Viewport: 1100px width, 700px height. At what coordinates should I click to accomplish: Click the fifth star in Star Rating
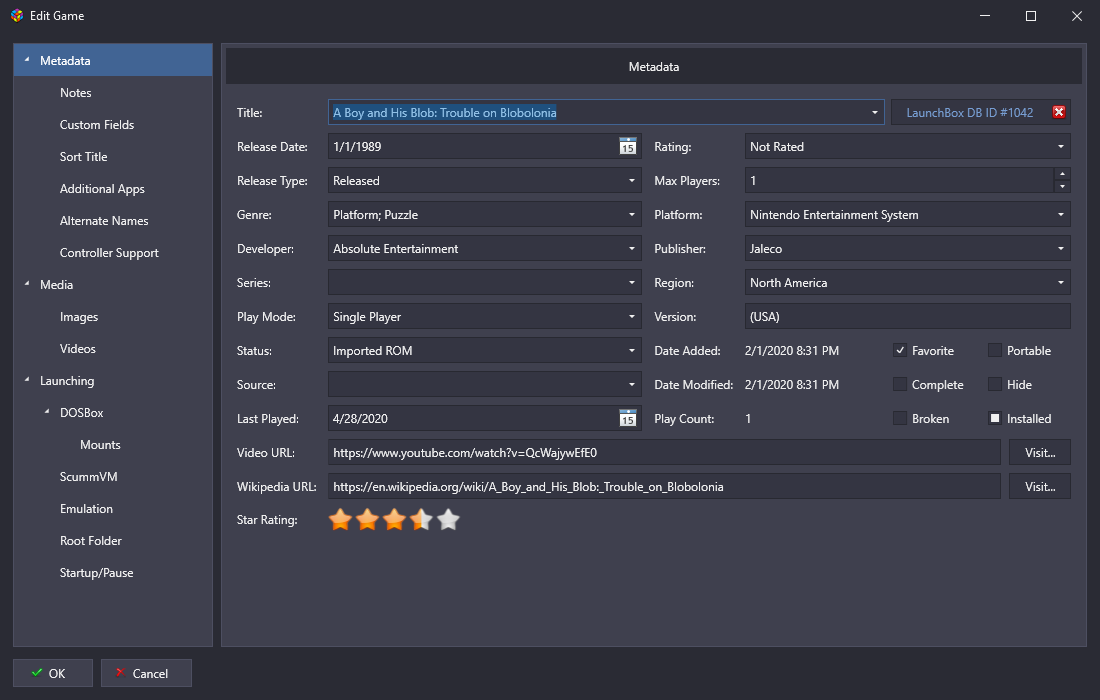point(448,520)
